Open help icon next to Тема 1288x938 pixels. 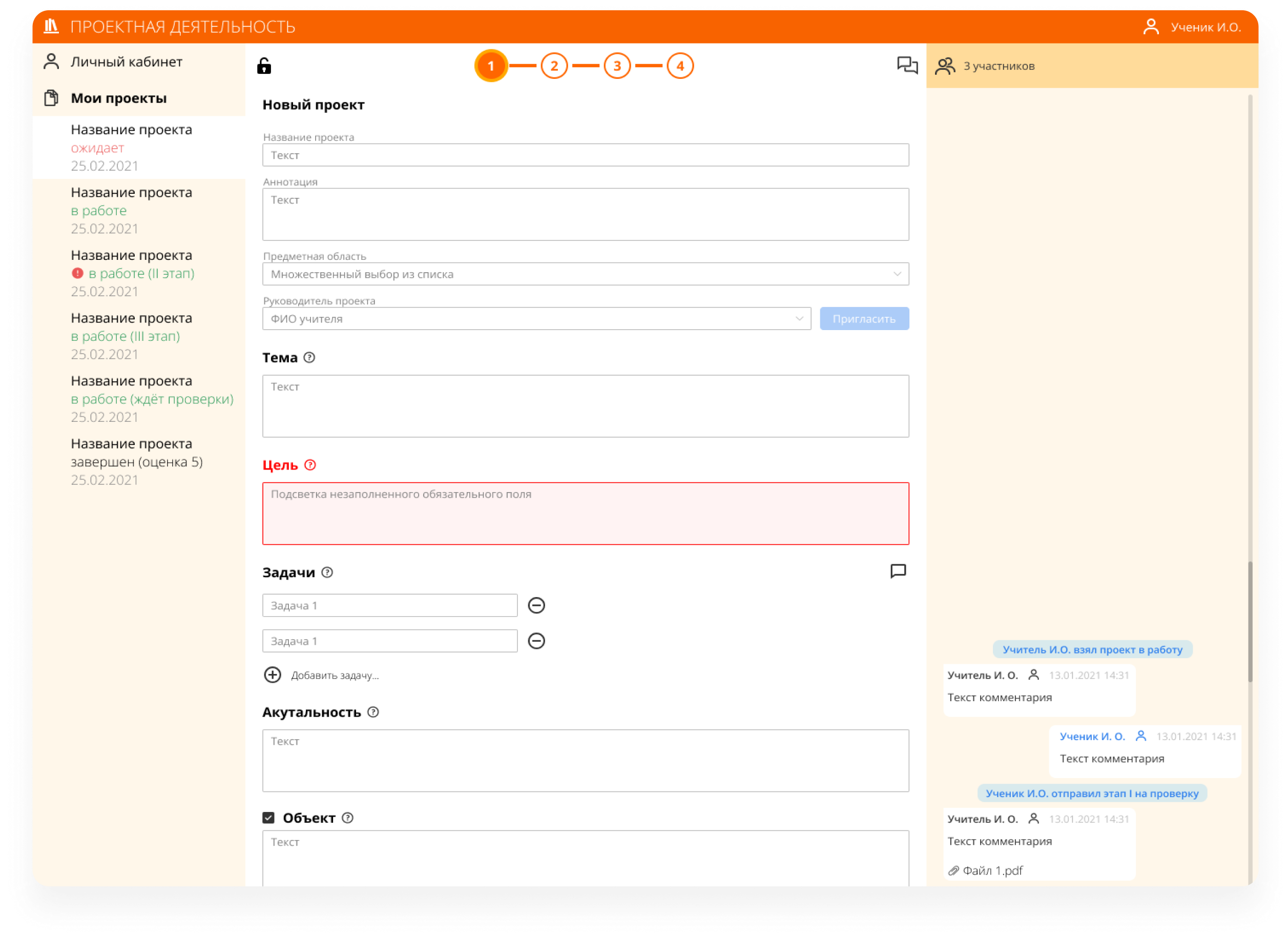coord(309,357)
